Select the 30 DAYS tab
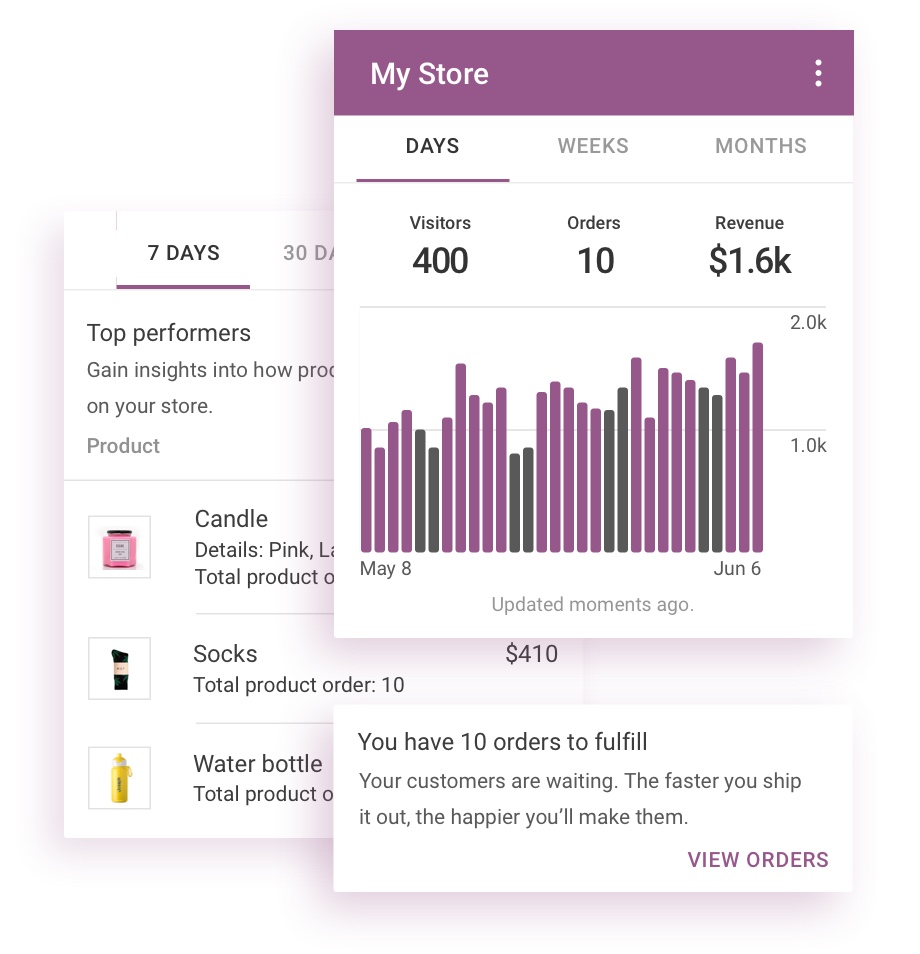Image resolution: width=920 pixels, height=954 pixels. click(308, 252)
